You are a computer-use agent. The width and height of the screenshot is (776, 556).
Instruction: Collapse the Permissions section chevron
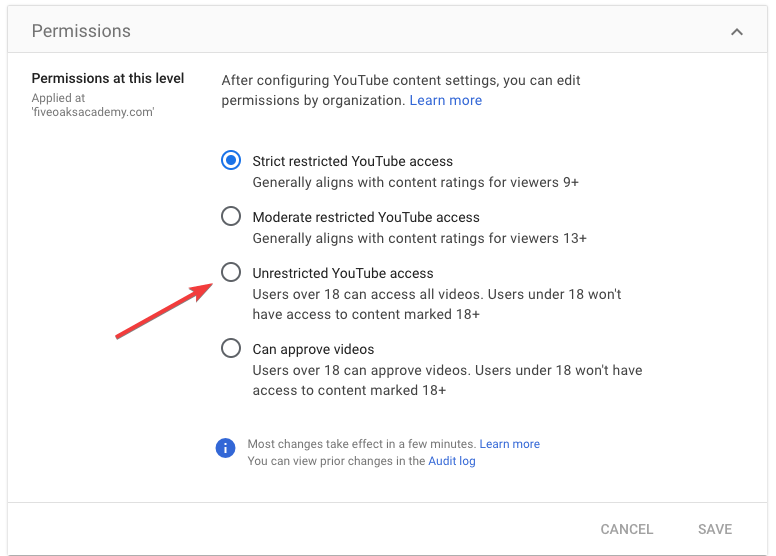tap(736, 32)
